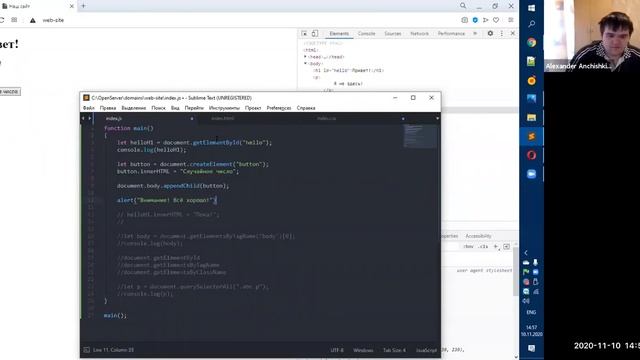The width and height of the screenshot is (640, 360).
Task: Open Справка menu in Sublime Text
Action: click(x=306, y=108)
